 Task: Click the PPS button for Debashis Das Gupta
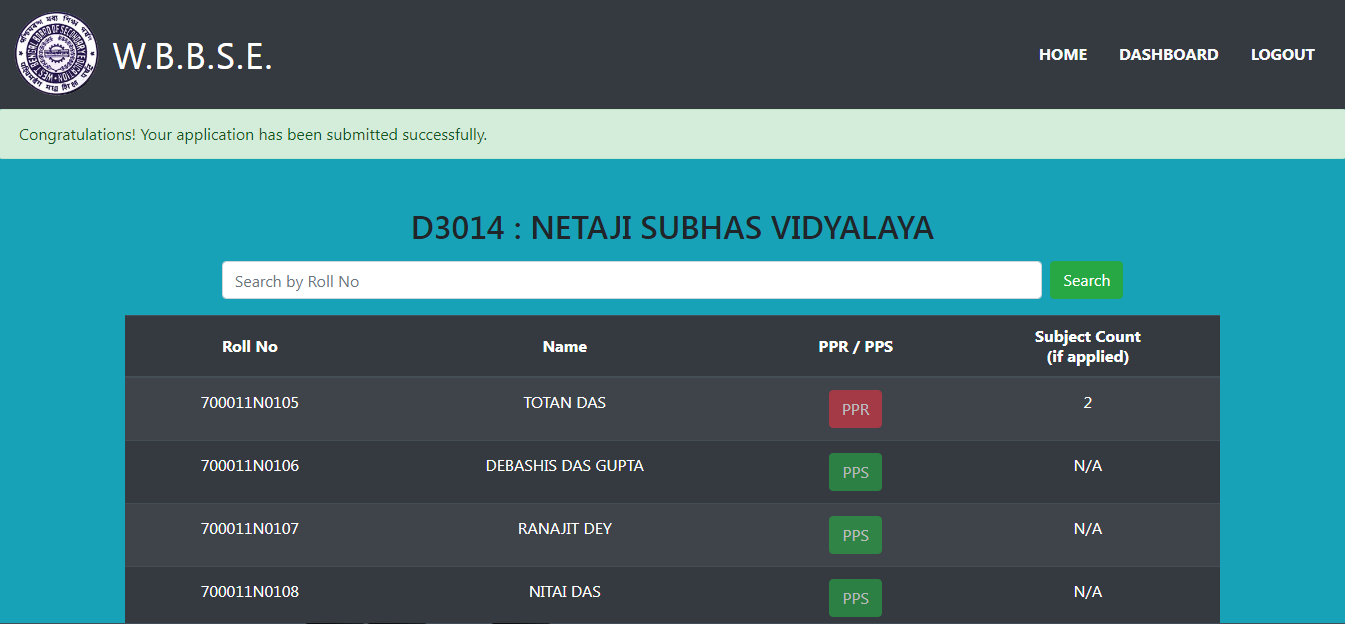pos(855,472)
